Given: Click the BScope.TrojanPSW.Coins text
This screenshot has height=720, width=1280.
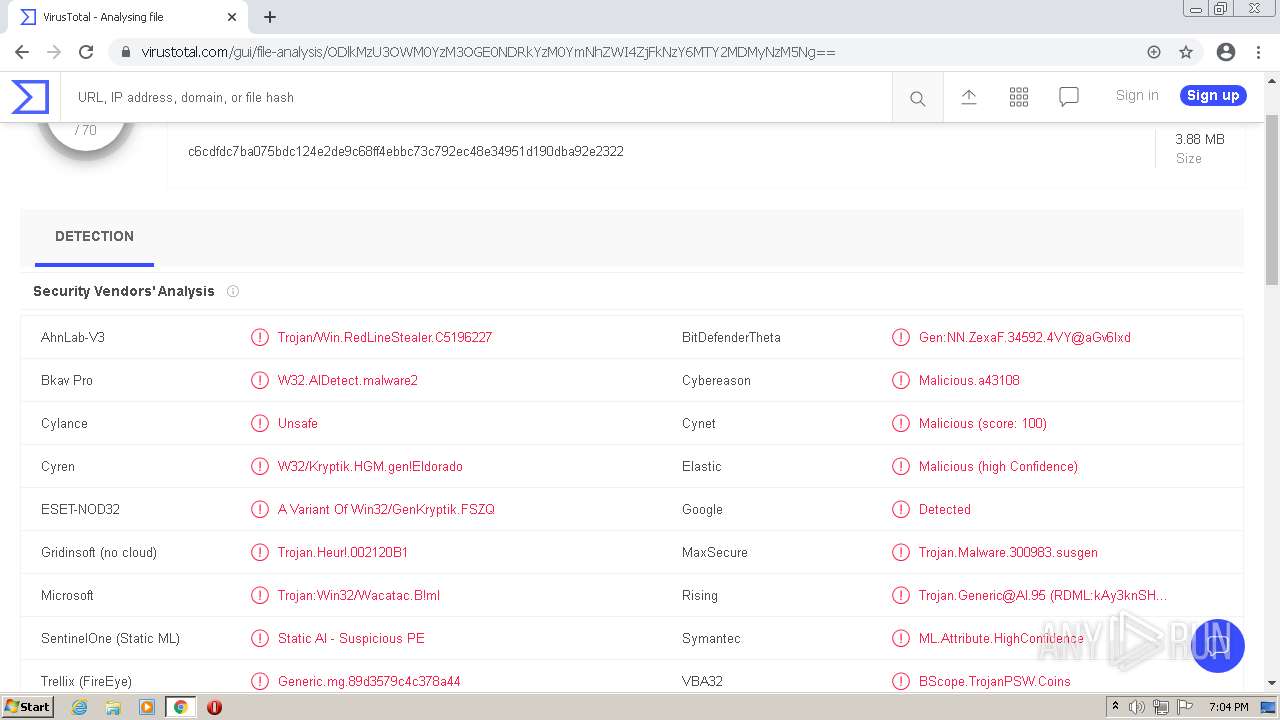Looking at the screenshot, I should point(995,681).
